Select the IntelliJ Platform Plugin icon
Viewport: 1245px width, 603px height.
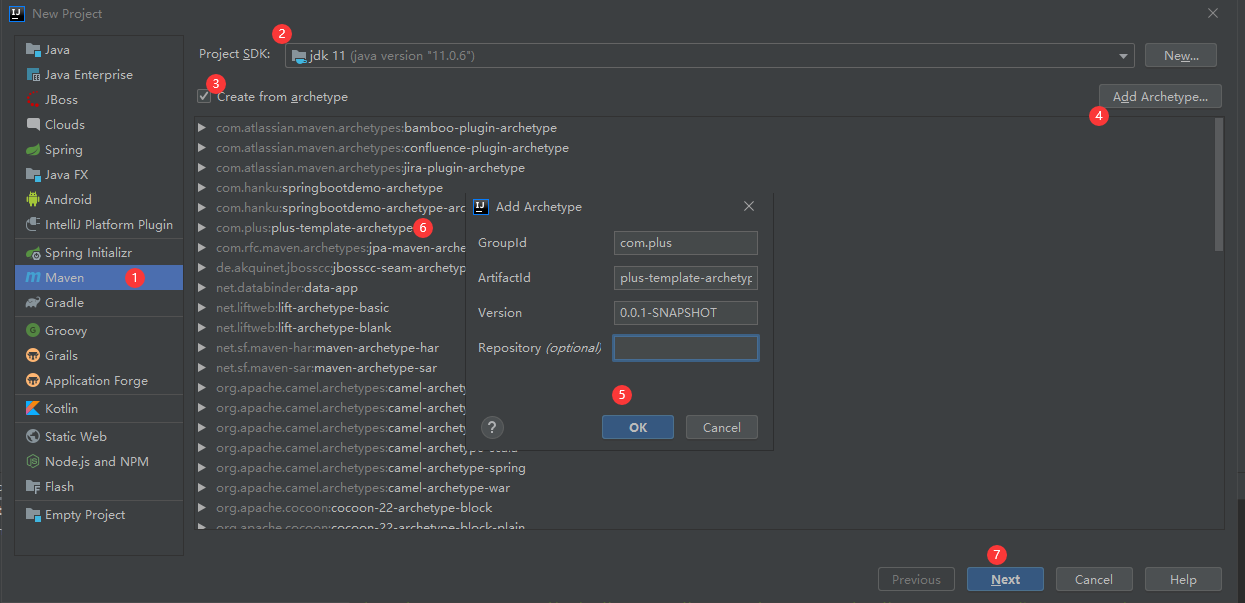33,225
